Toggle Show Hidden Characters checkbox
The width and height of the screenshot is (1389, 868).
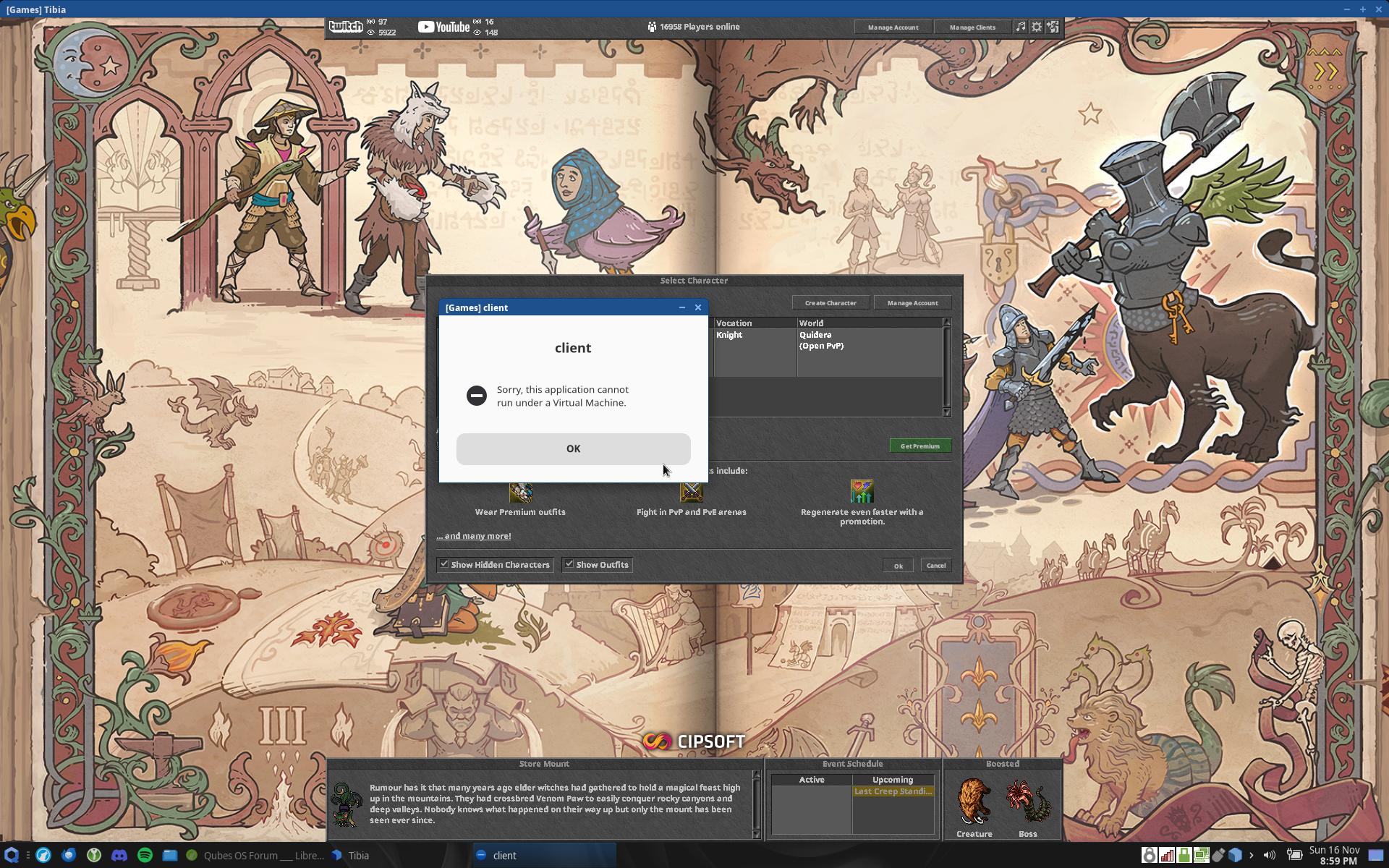point(444,564)
